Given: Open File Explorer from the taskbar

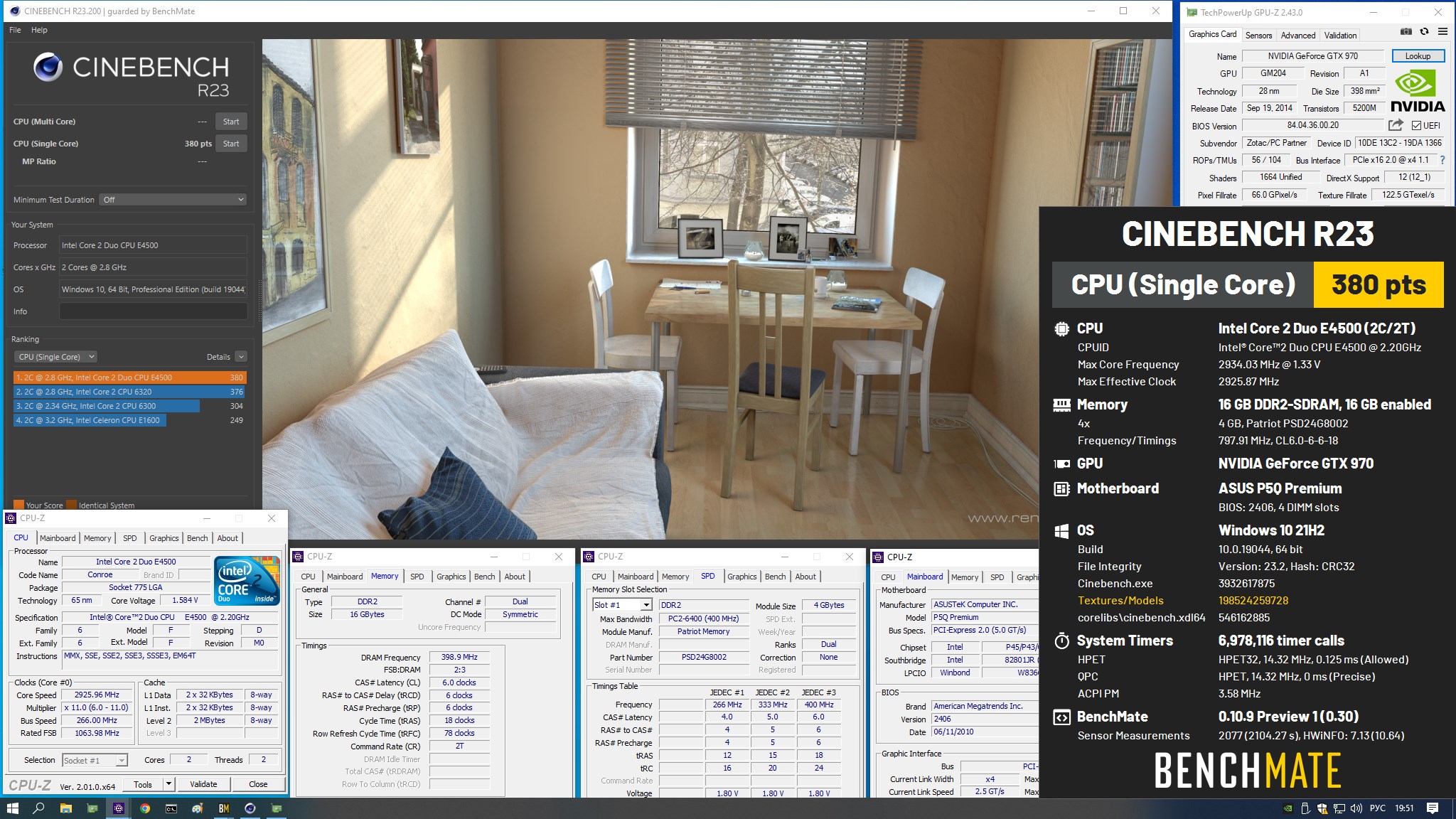Looking at the screenshot, I should pos(65,808).
